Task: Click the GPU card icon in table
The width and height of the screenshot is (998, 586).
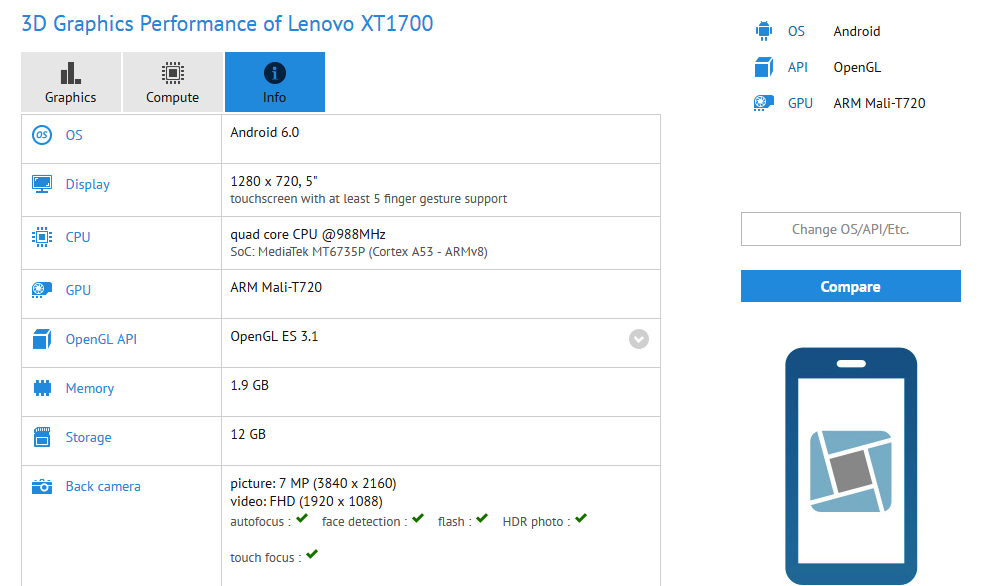Action: (42, 290)
